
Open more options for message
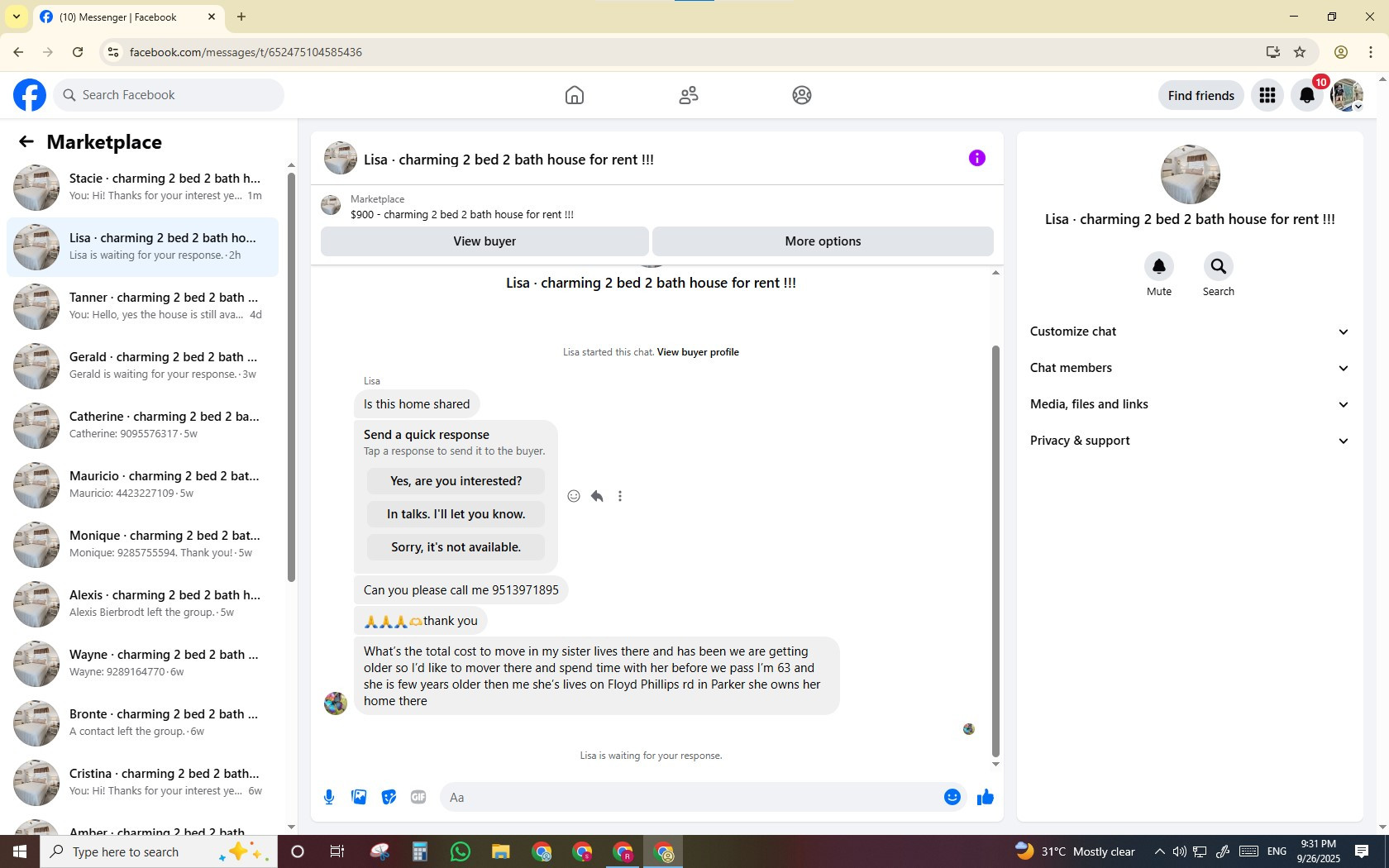620,496
